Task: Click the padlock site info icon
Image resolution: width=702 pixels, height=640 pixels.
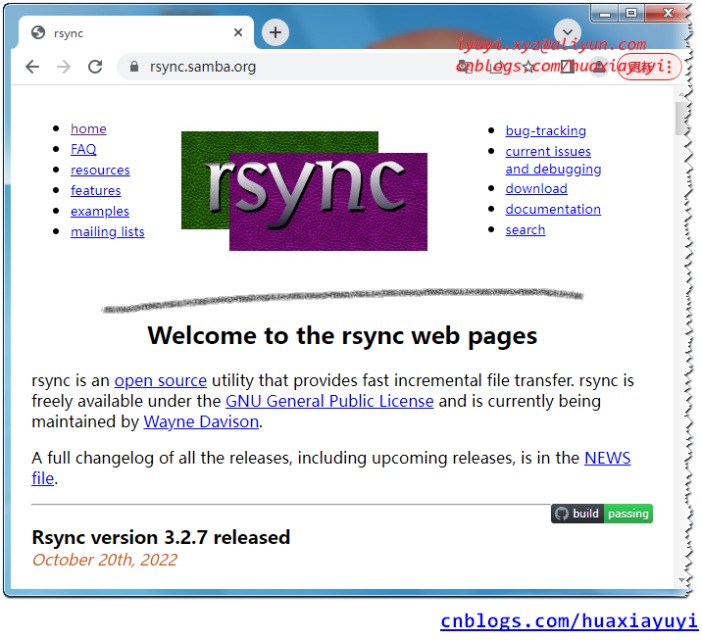Action: point(134,67)
